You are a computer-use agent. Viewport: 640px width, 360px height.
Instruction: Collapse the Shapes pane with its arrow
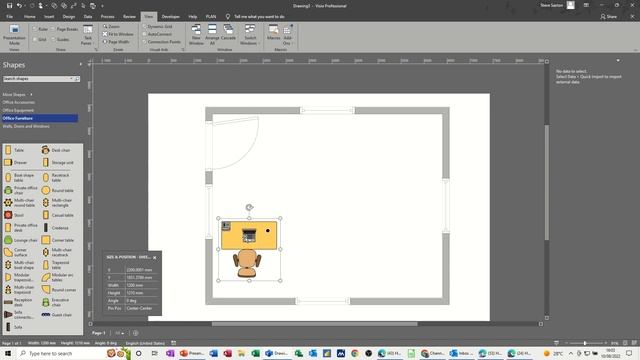(x=80, y=64)
